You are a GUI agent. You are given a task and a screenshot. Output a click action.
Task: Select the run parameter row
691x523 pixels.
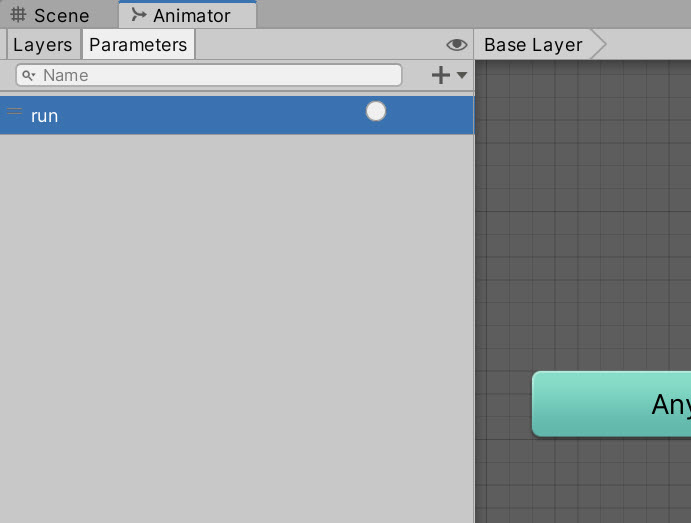(237, 115)
